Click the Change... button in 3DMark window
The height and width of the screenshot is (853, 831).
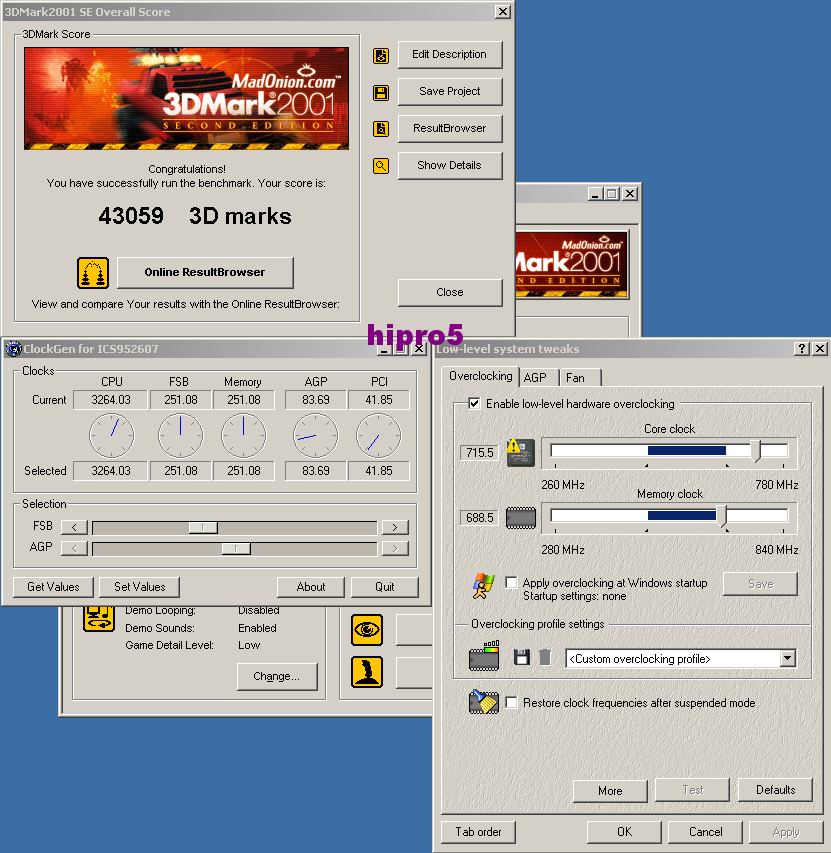[277, 676]
